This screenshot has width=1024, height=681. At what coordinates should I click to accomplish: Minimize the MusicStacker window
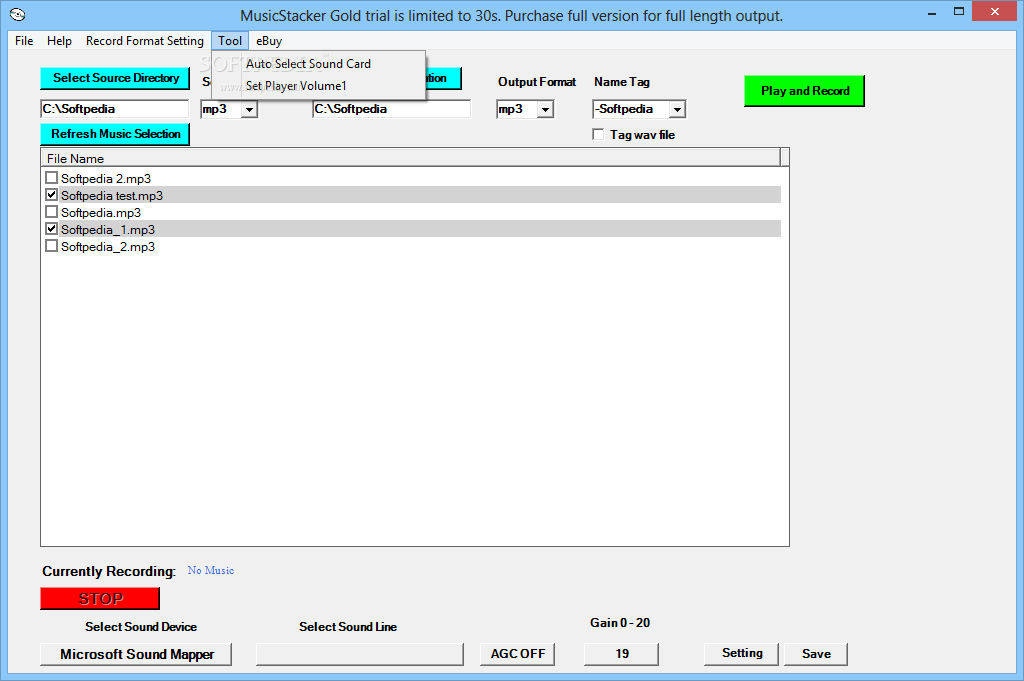click(932, 12)
